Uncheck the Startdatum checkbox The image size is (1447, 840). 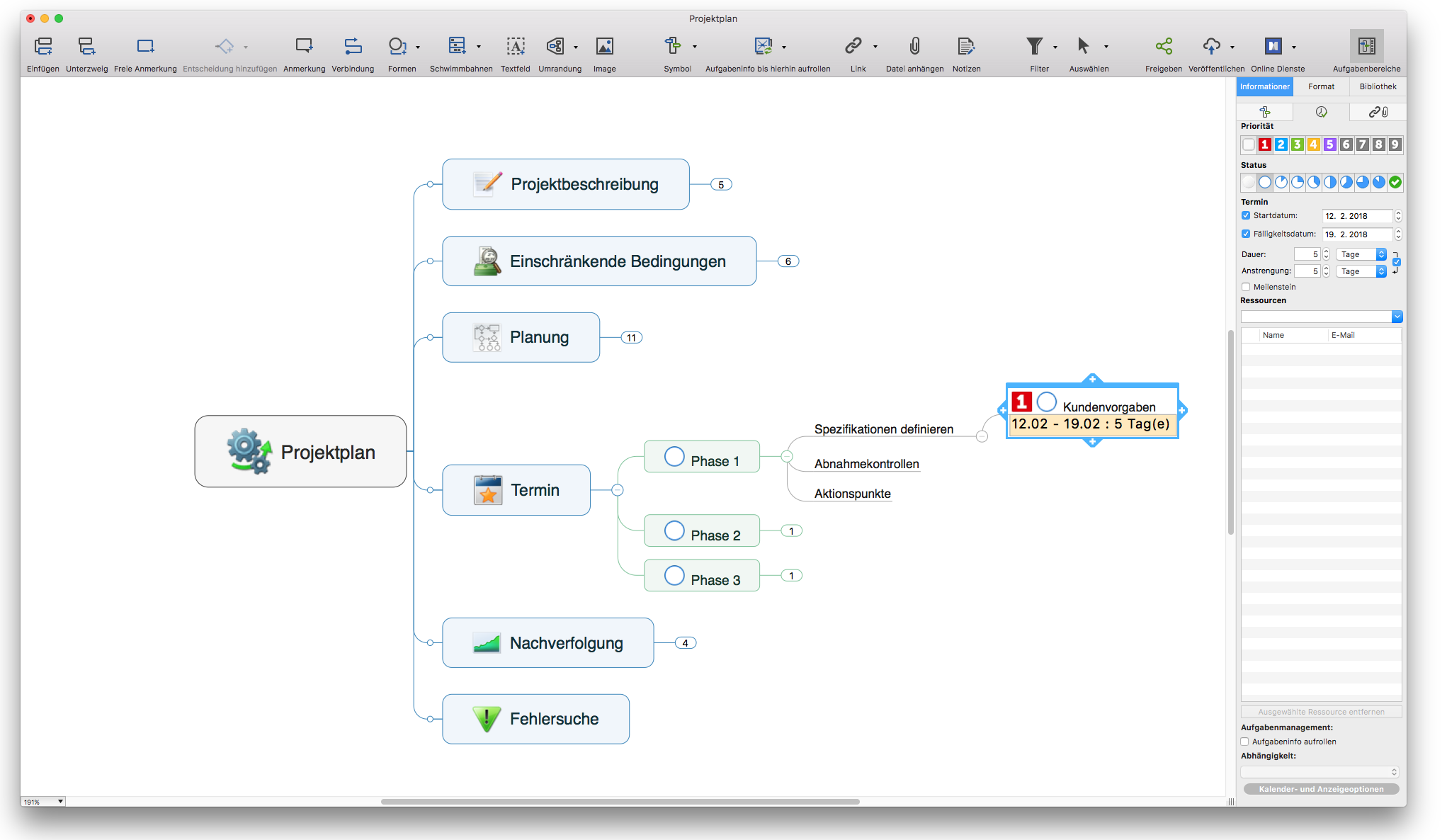click(x=1246, y=215)
